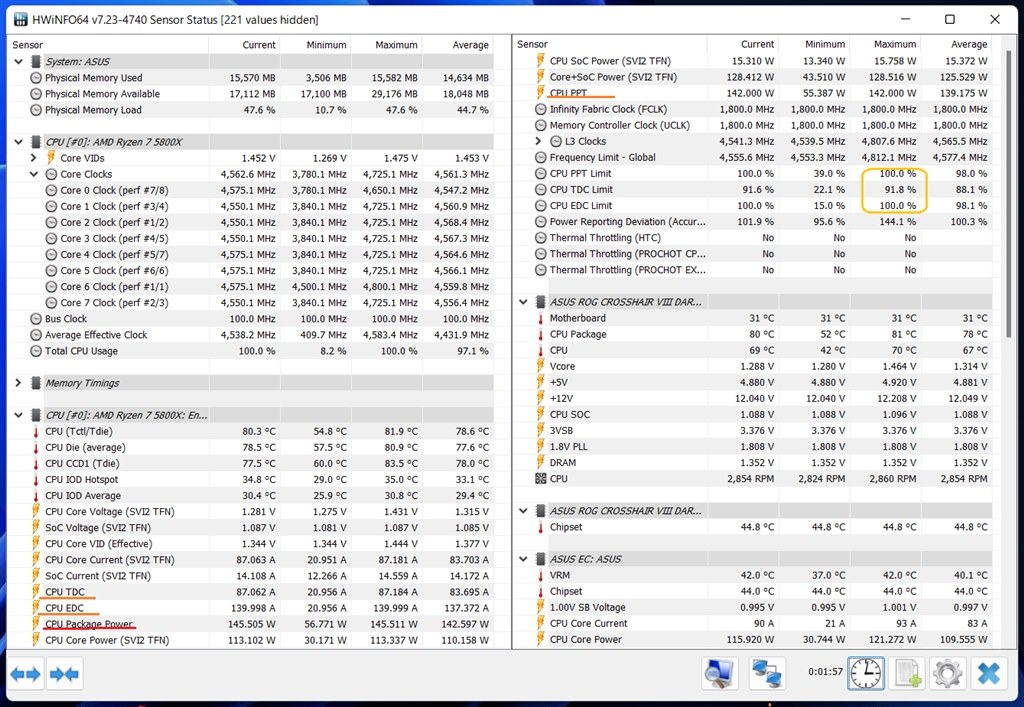The image size is (1024, 707).
Task: Collapse the Core Clocks row
Action: [x=33, y=174]
